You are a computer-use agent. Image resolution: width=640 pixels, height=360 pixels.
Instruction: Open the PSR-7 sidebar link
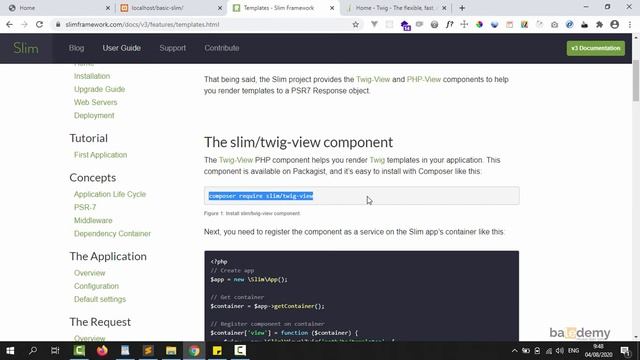tap(85, 207)
